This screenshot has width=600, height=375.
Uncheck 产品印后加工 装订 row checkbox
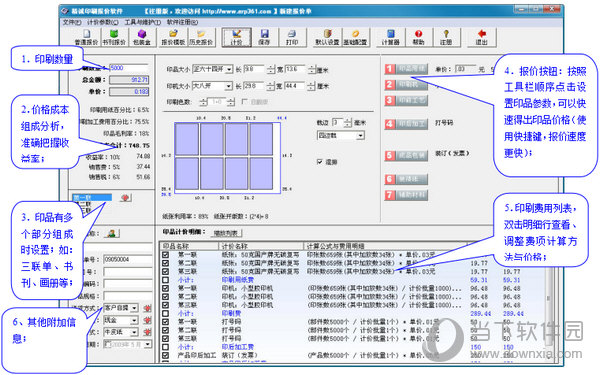(x=165, y=355)
